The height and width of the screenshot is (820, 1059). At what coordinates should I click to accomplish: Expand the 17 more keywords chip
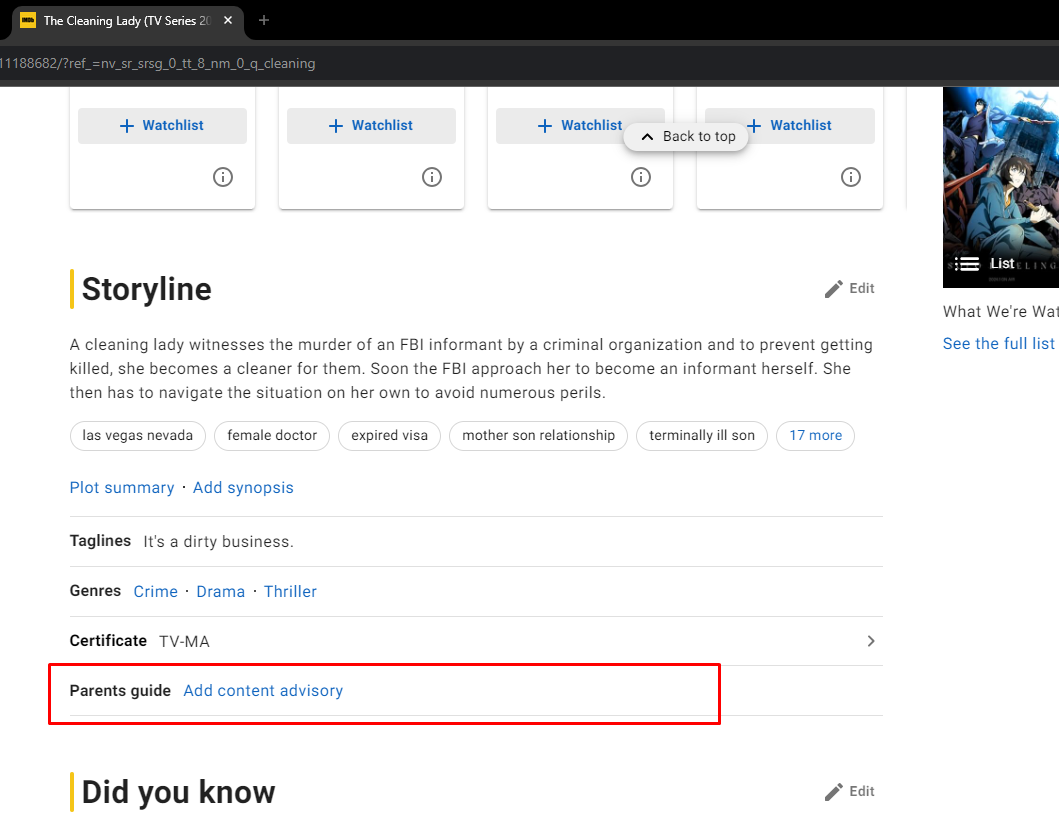point(815,436)
